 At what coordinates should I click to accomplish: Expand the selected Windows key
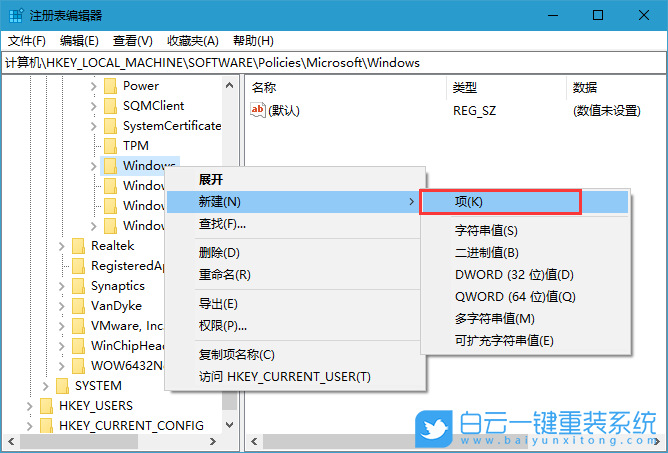click(x=94, y=166)
